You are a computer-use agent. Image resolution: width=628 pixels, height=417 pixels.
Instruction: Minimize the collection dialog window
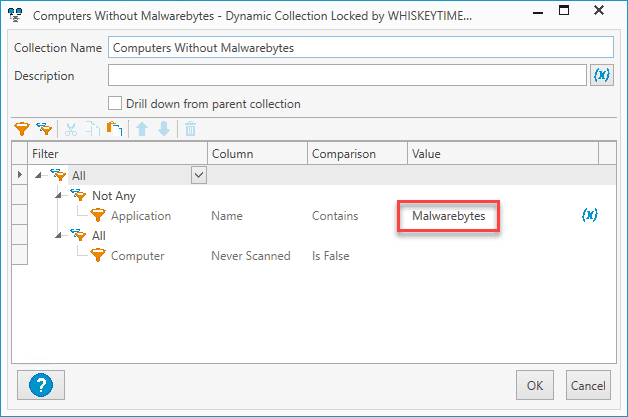point(538,12)
